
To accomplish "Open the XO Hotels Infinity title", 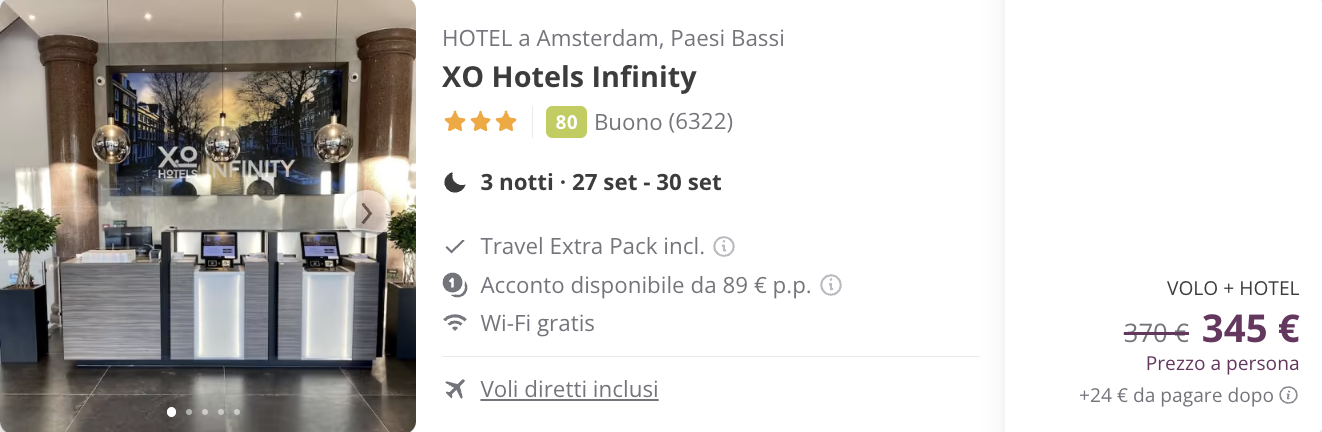I will 569,77.
